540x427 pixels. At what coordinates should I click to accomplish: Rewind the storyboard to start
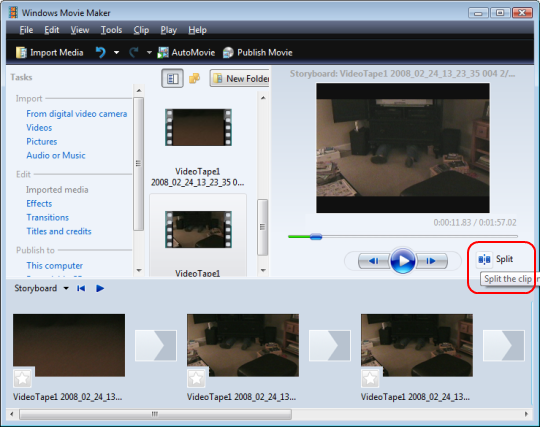[x=81, y=288]
